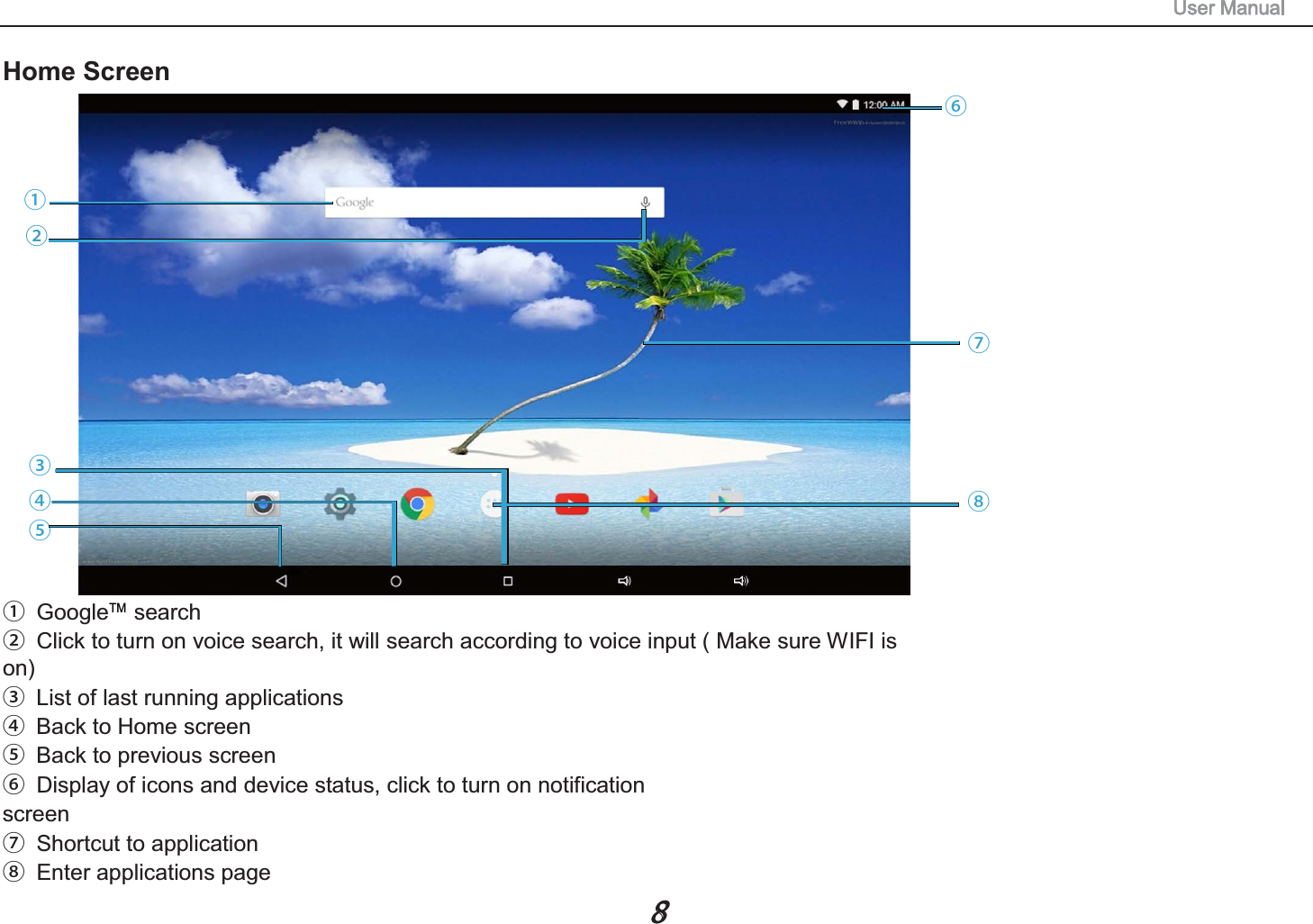Image resolution: width=1313 pixels, height=924 pixels.
Task: Click the page number 8
Action: click(x=660, y=911)
